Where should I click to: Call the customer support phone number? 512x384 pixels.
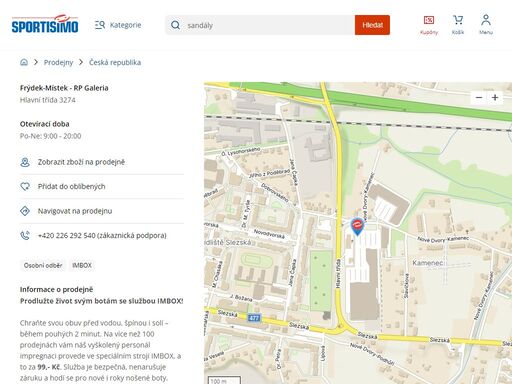pyautogui.click(x=102, y=236)
